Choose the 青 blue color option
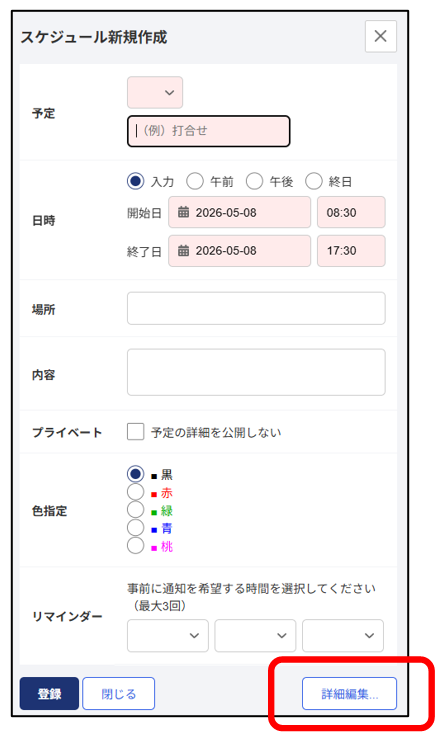Viewport: 439px width, 736px height. click(x=135, y=528)
